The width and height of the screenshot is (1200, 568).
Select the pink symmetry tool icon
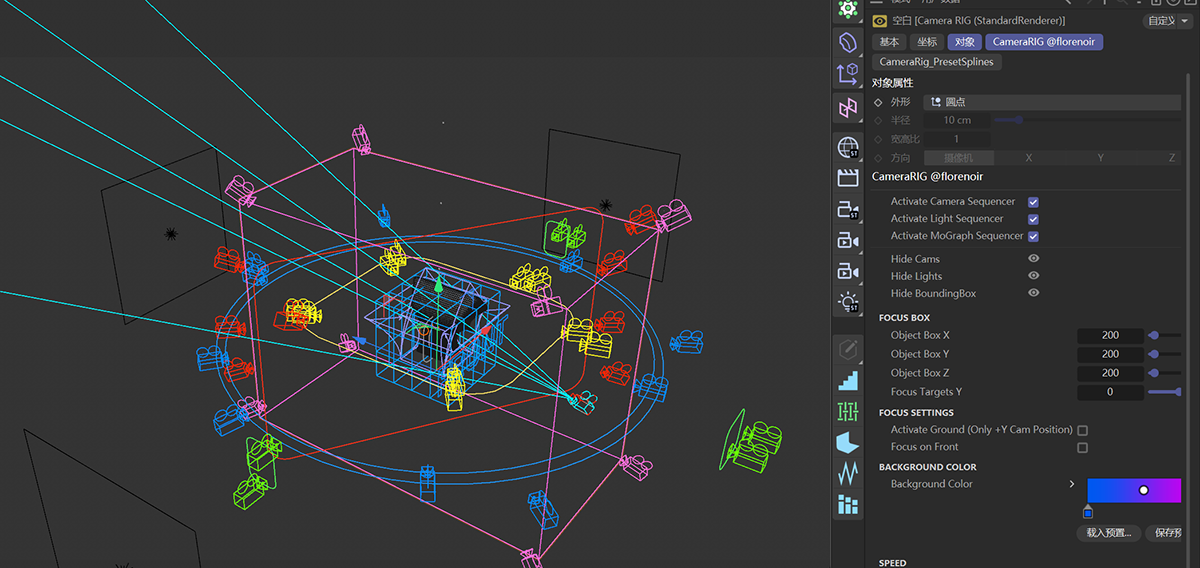click(848, 106)
